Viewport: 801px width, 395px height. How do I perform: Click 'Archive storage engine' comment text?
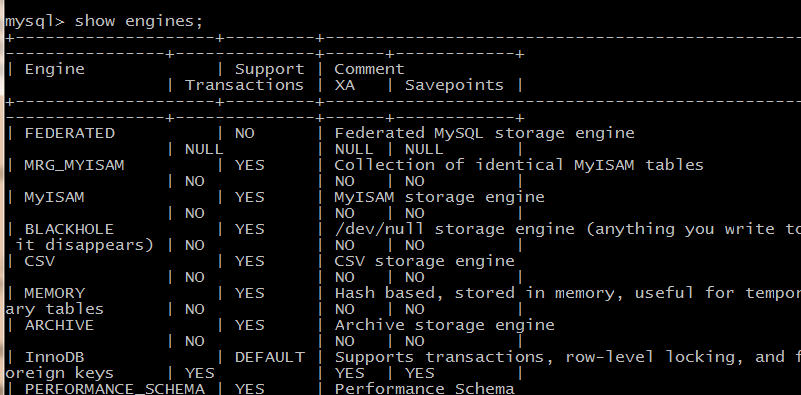444,326
